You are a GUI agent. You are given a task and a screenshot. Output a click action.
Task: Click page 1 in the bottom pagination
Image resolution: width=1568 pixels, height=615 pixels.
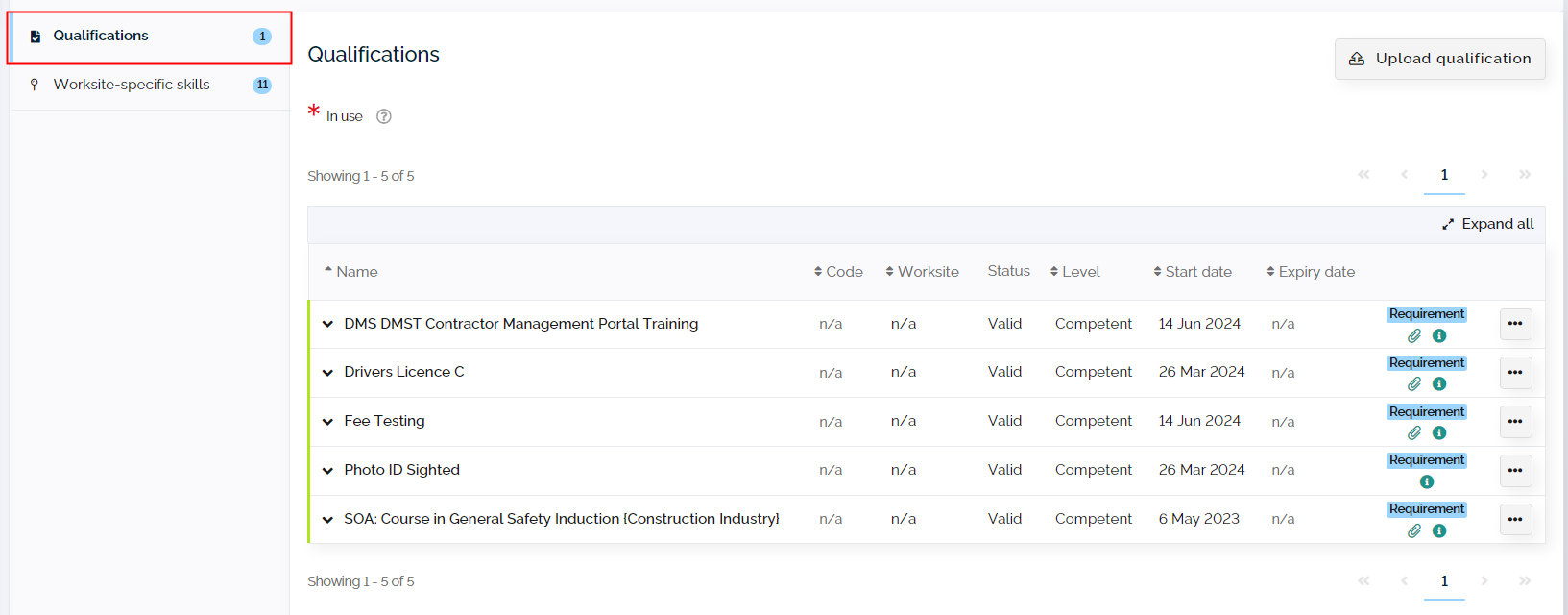tap(1444, 581)
